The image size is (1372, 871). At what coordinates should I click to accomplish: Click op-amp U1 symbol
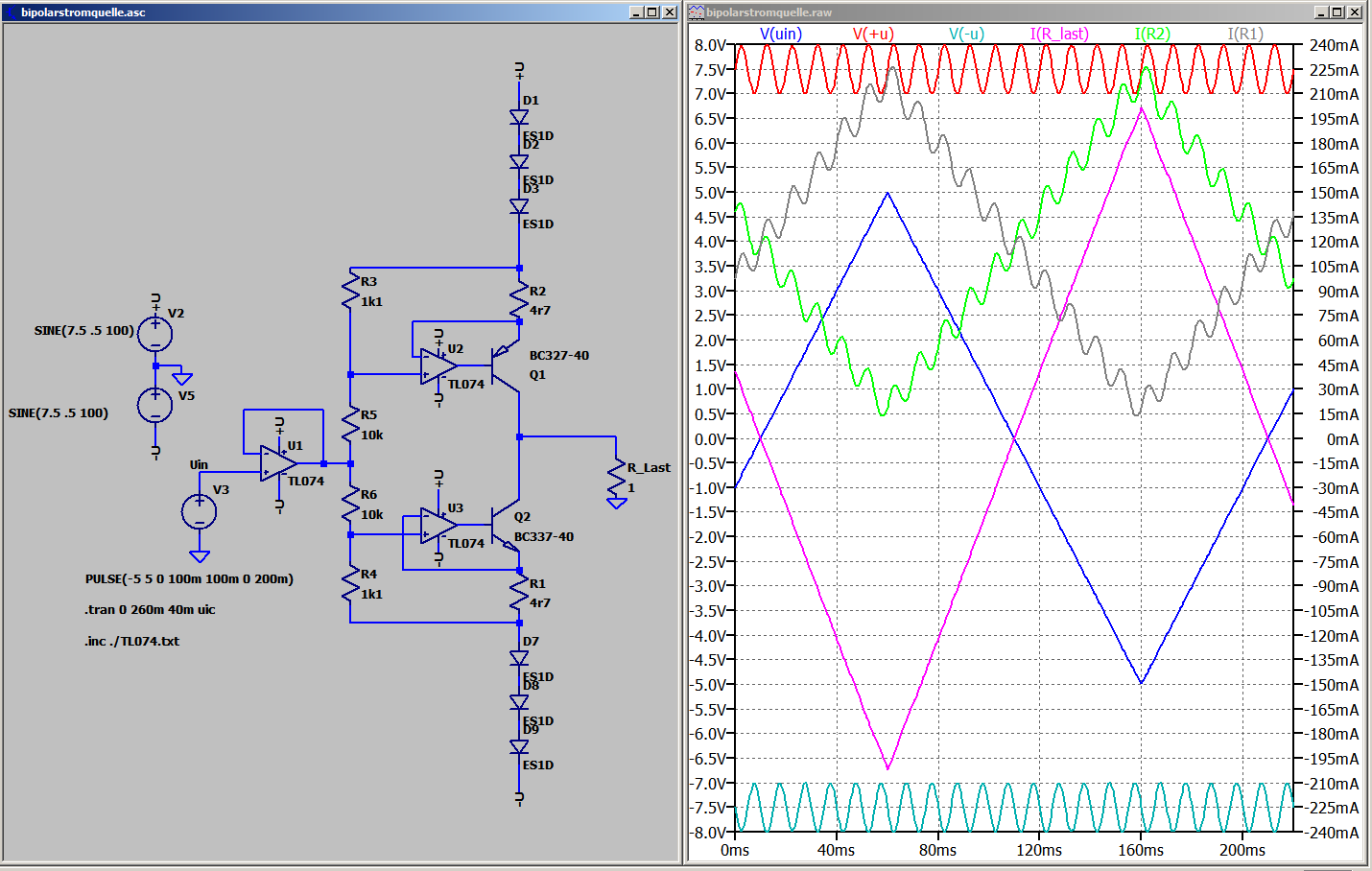coord(278,463)
